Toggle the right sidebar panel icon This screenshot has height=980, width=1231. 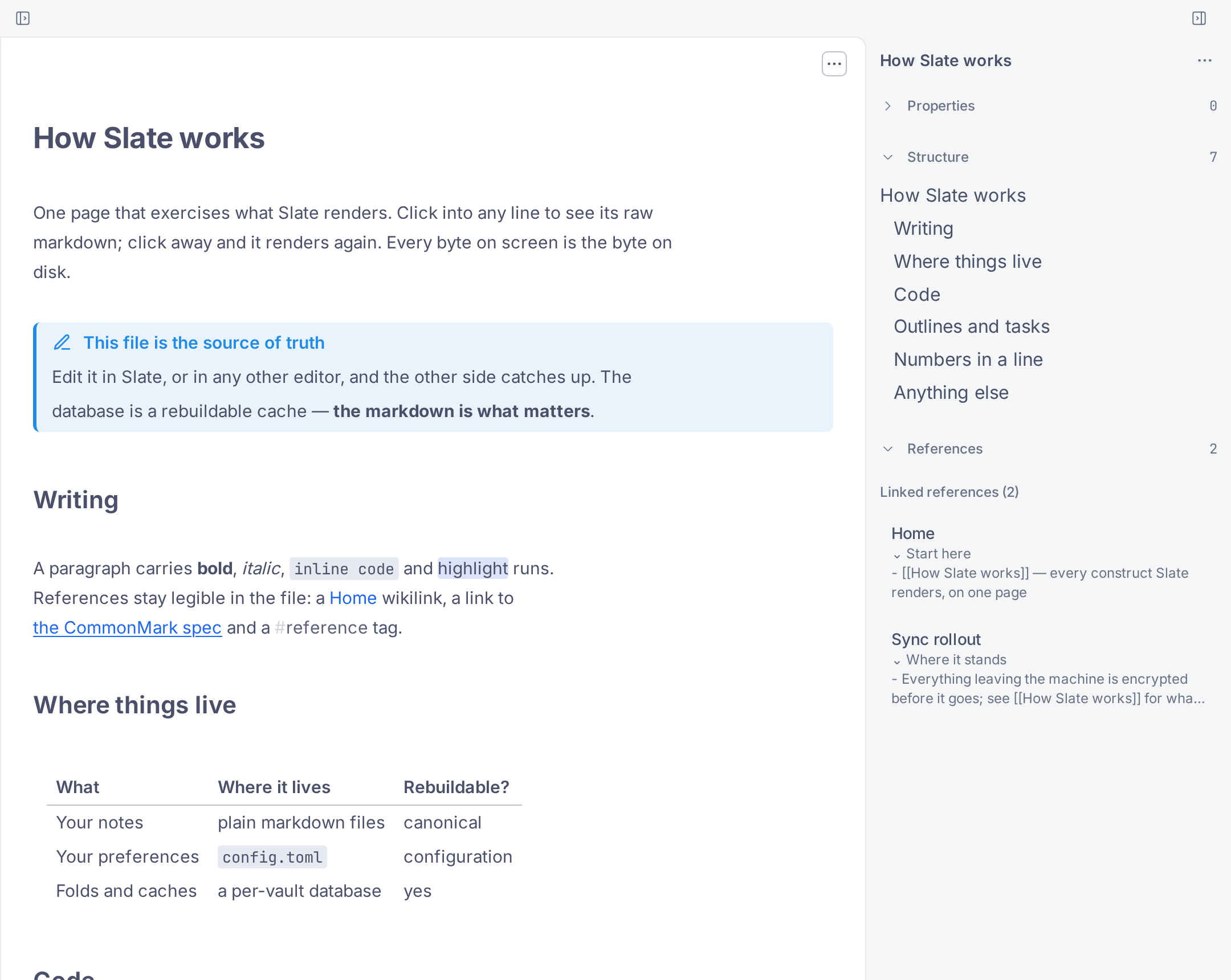coord(1199,18)
